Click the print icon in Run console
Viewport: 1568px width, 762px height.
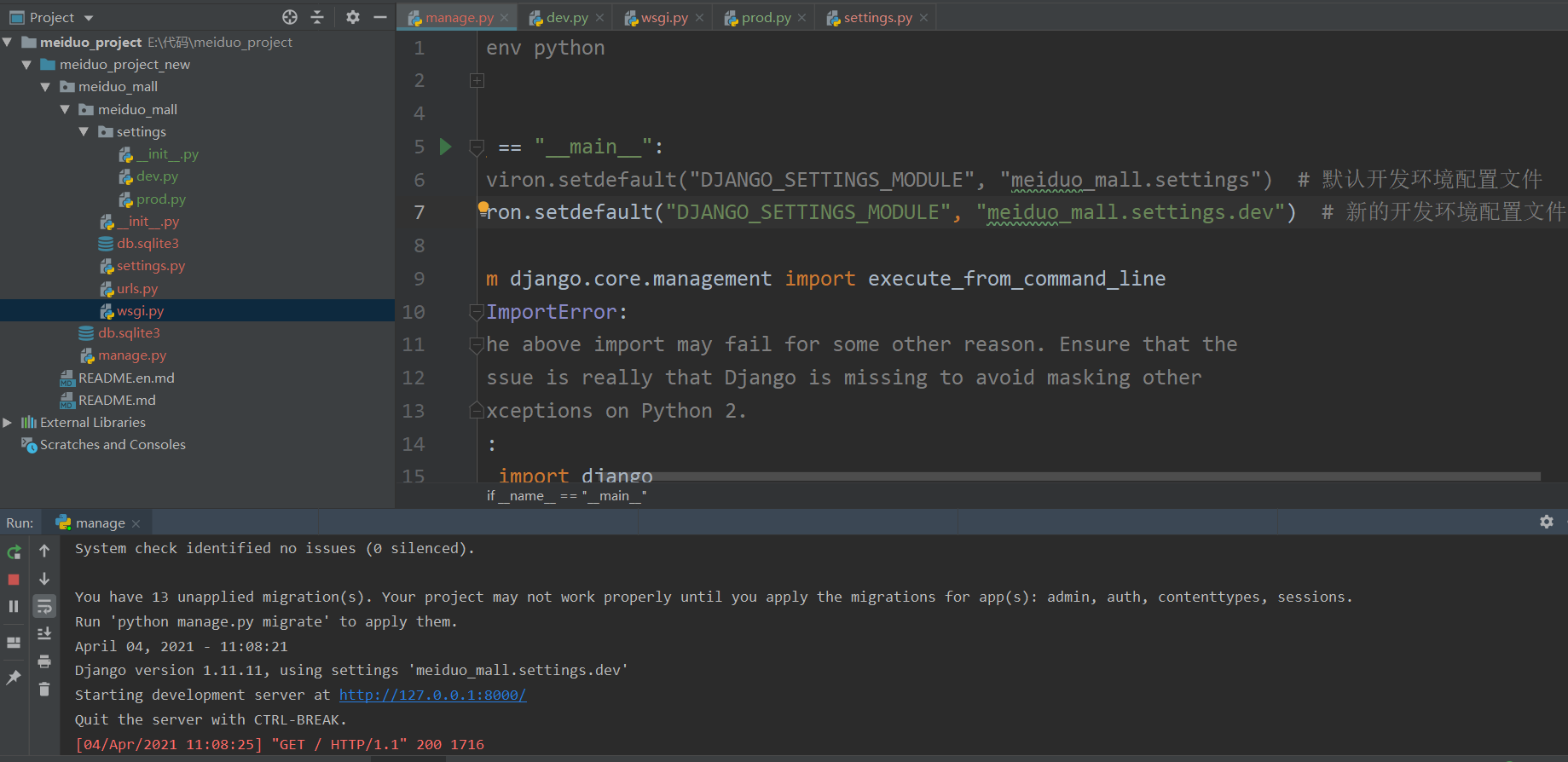click(44, 661)
